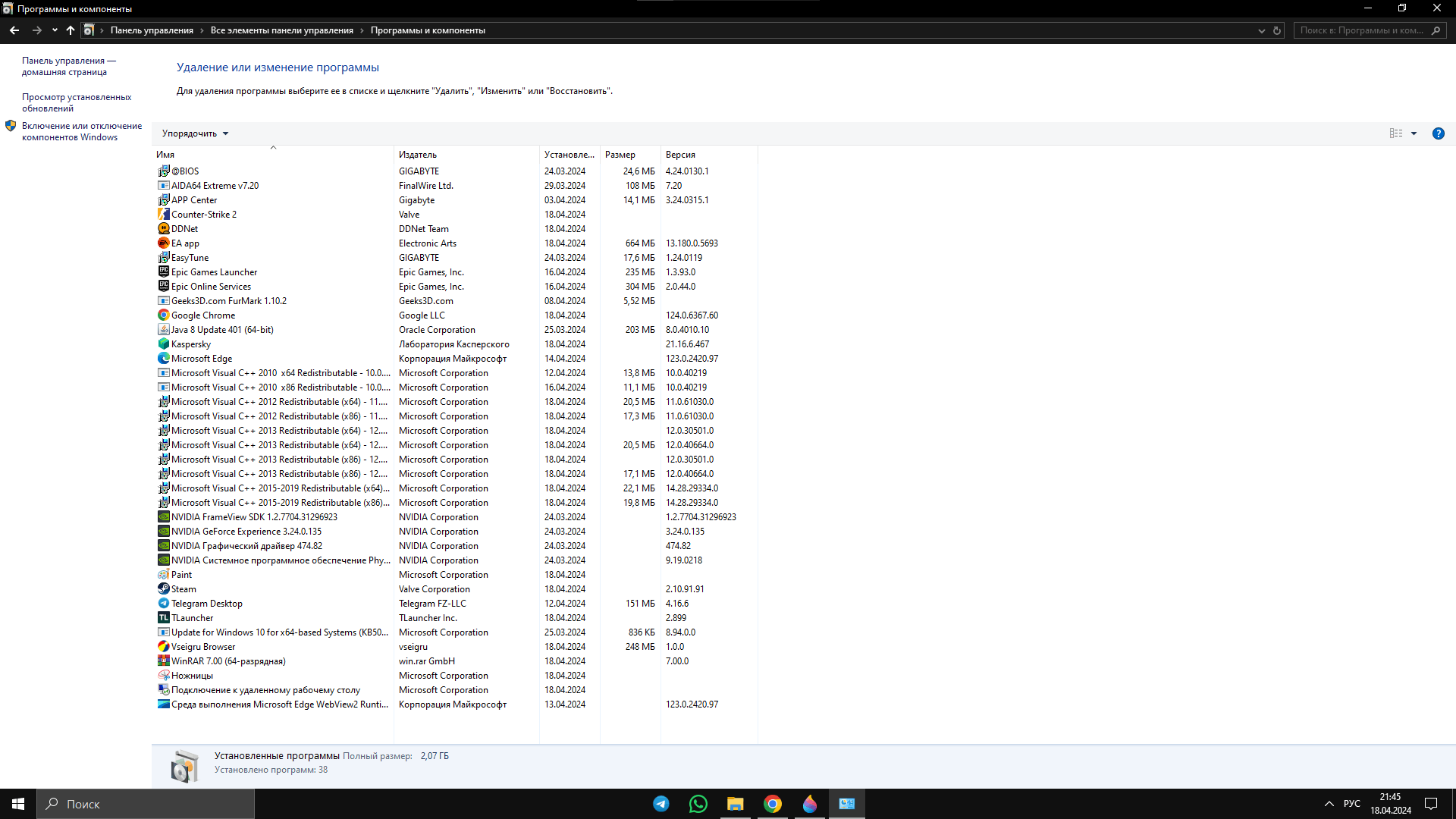Image resolution: width=1456 pixels, height=819 pixels.
Task: Sort list by Установлено date column
Action: click(x=570, y=155)
